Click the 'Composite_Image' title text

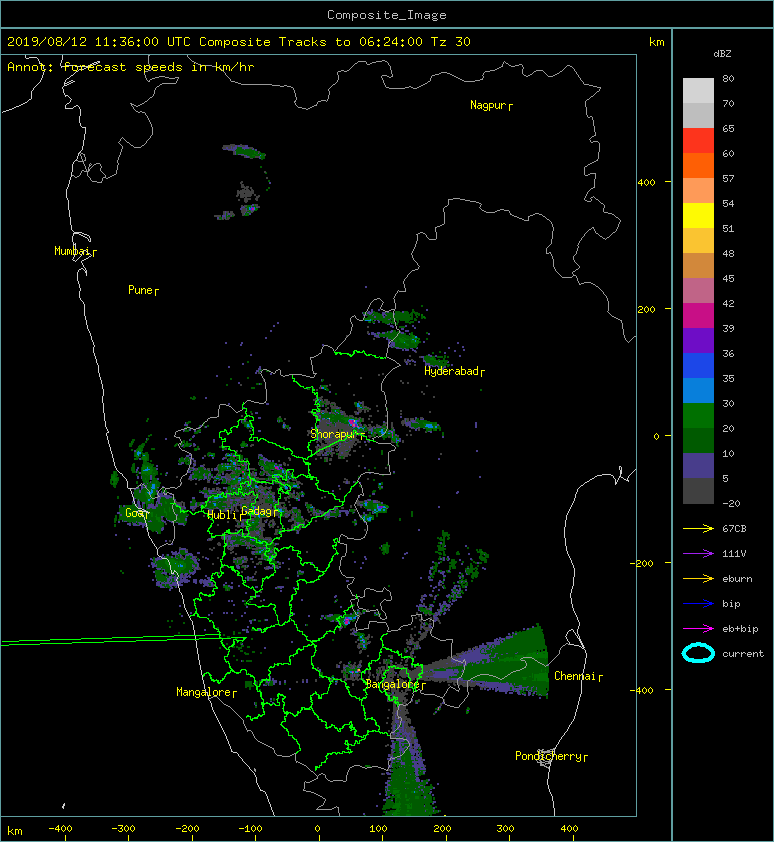tap(387, 15)
